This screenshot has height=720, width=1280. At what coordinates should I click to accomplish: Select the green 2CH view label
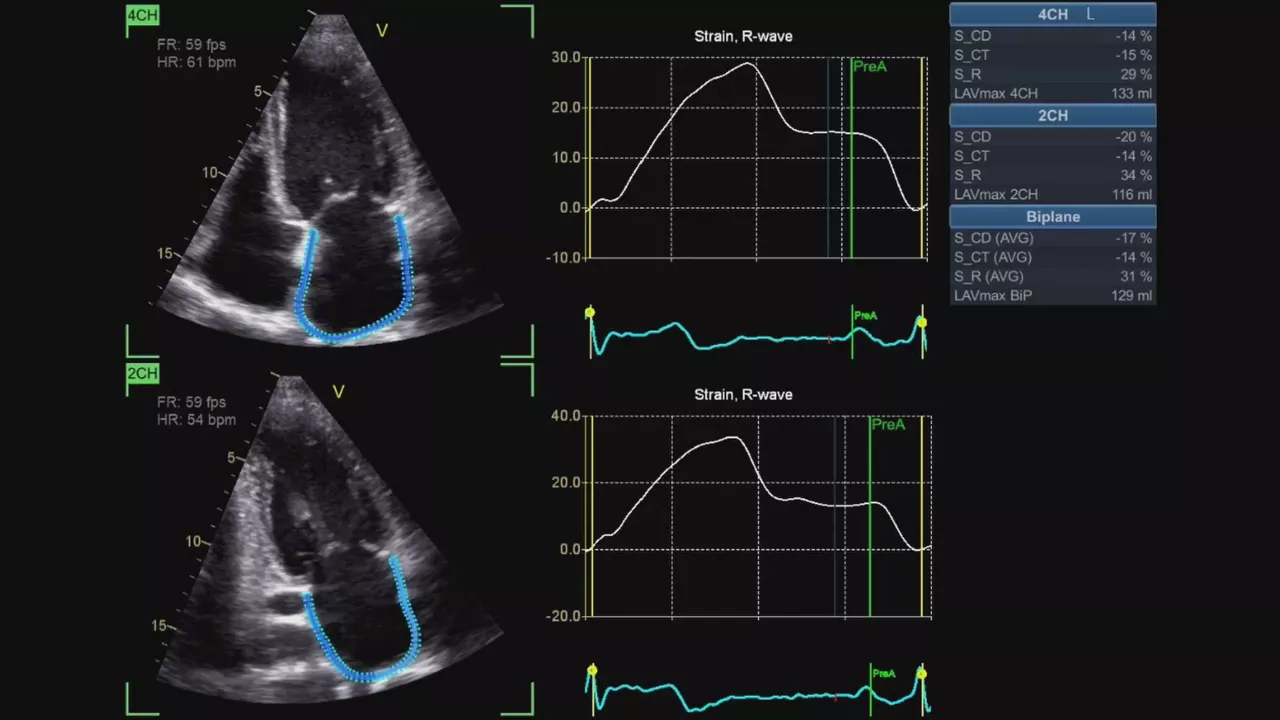point(142,374)
